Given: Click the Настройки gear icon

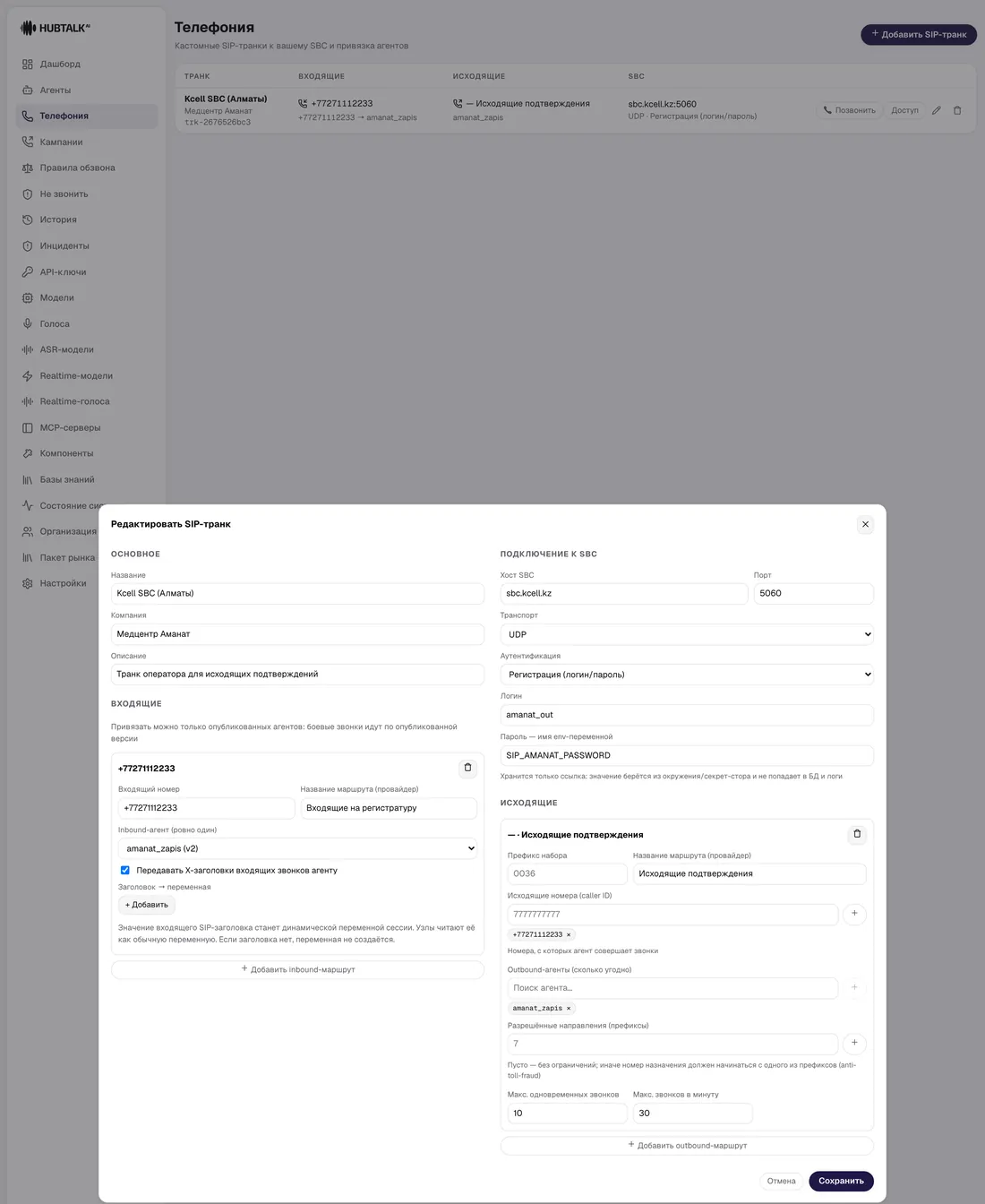Looking at the screenshot, I should pyautogui.click(x=28, y=584).
